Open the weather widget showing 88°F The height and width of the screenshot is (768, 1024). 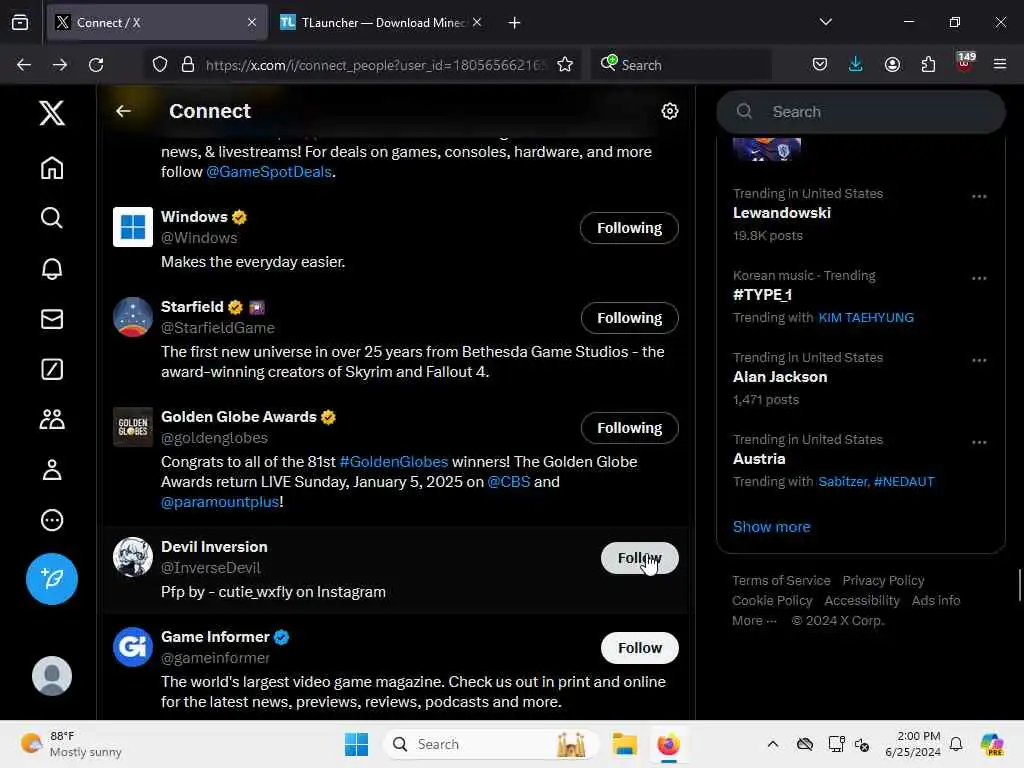click(72, 744)
